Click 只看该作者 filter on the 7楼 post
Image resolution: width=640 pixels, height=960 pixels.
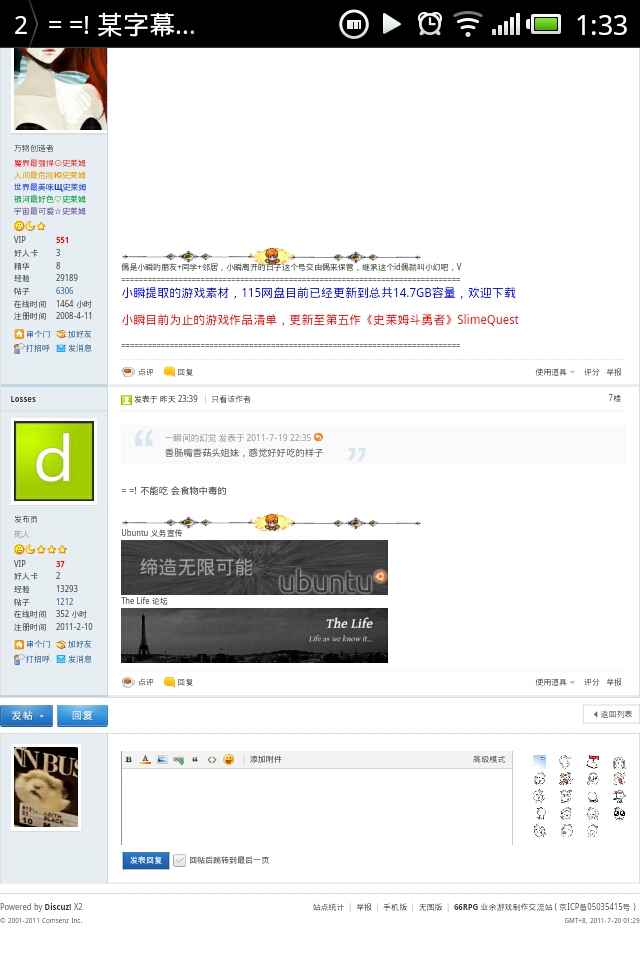coord(231,399)
